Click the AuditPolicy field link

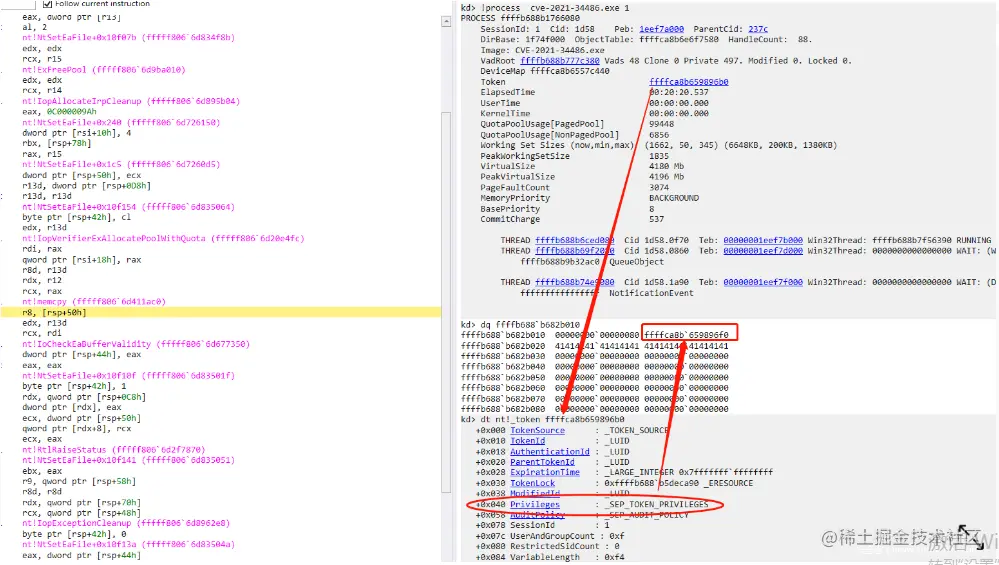(537, 515)
